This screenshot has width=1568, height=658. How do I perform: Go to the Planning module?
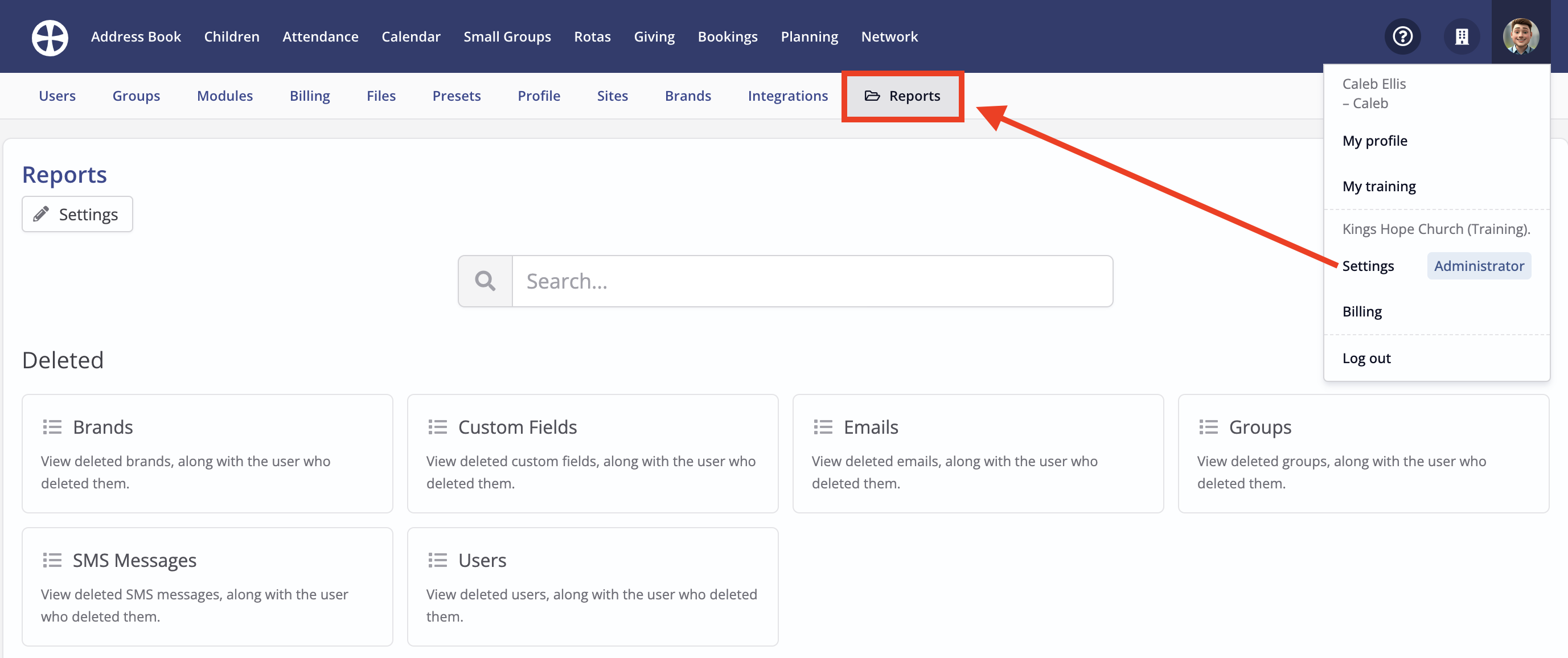(x=809, y=36)
